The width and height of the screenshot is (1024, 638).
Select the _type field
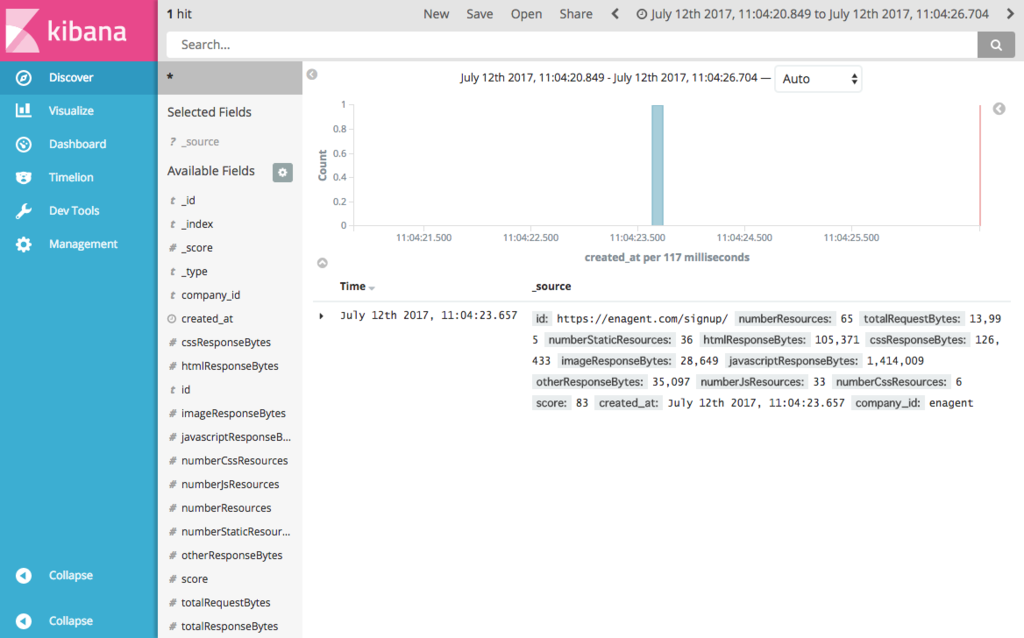(x=194, y=272)
